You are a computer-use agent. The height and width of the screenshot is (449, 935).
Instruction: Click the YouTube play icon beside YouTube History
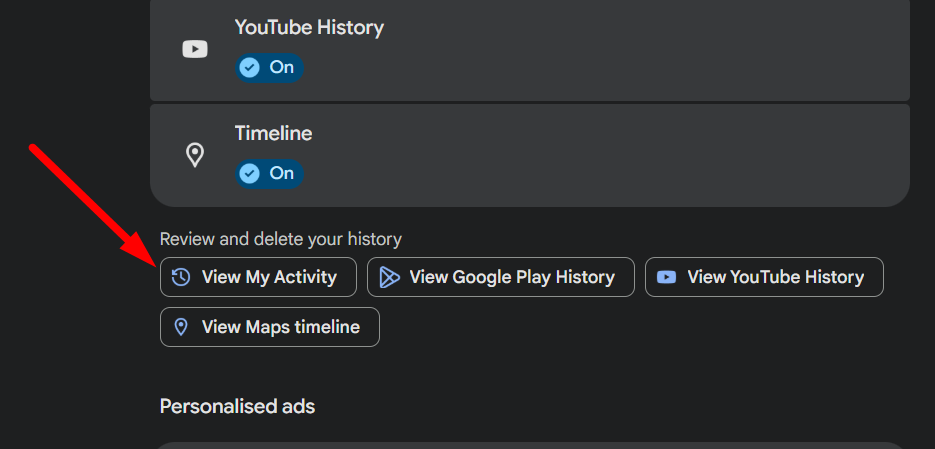pos(195,49)
